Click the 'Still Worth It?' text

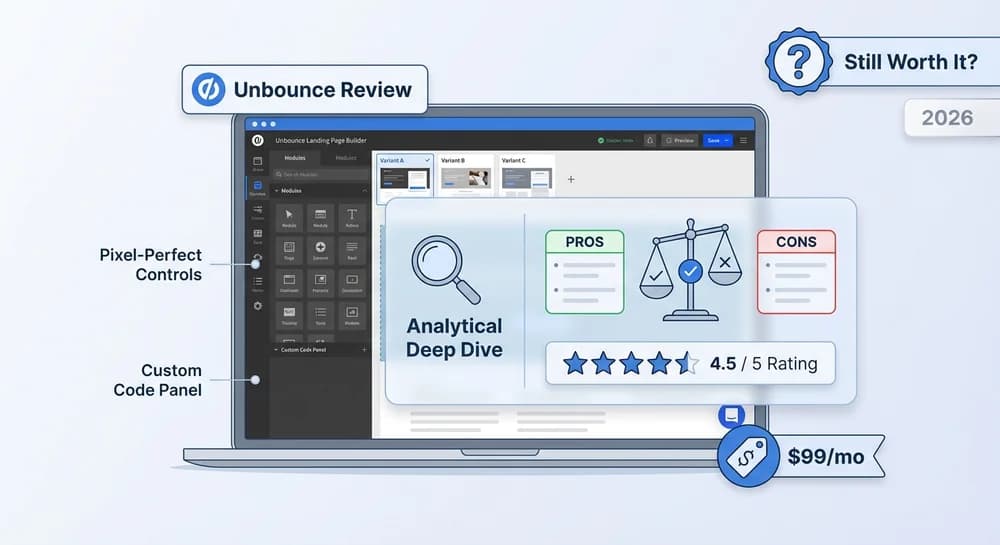pos(911,62)
